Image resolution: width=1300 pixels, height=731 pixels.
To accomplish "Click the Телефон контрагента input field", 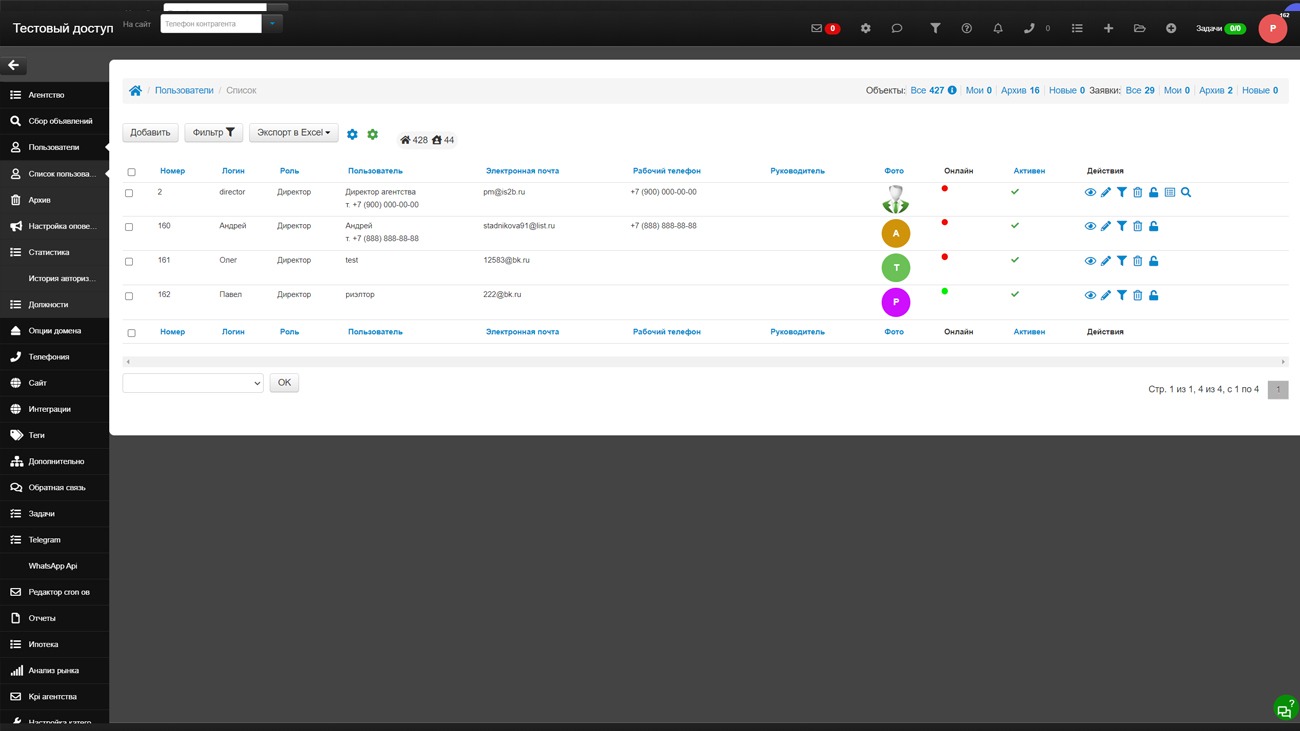I will click(x=211, y=24).
